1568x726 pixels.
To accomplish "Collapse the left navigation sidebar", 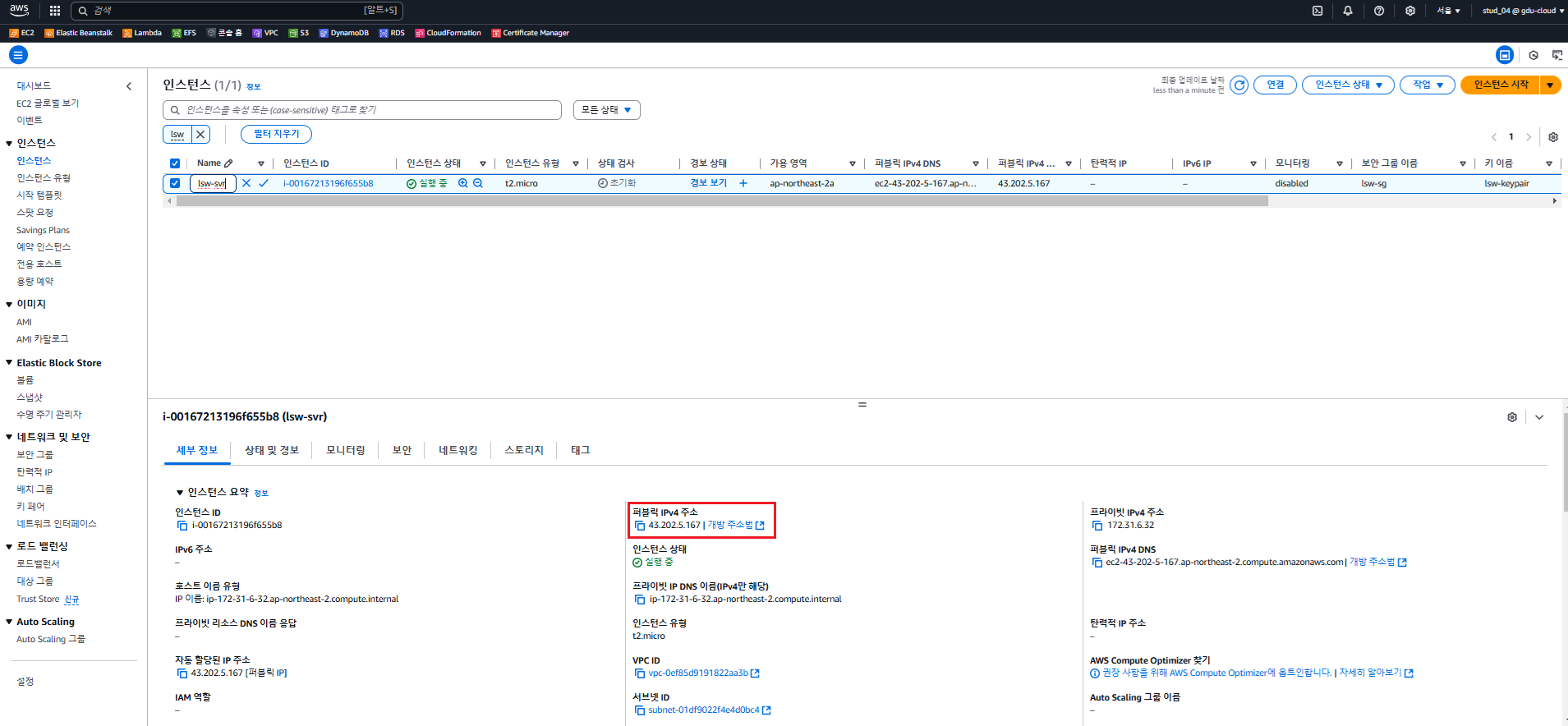I will tap(129, 86).
